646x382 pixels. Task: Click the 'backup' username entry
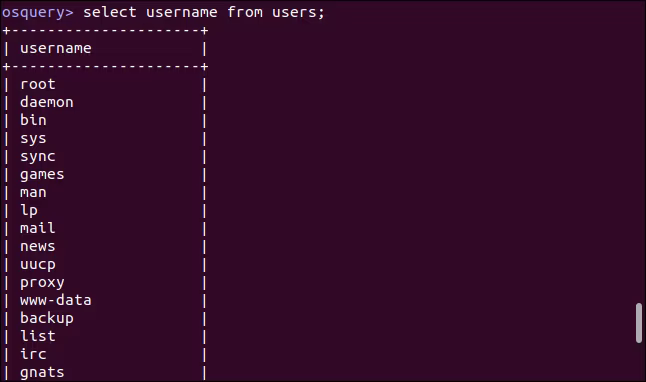[47, 319]
